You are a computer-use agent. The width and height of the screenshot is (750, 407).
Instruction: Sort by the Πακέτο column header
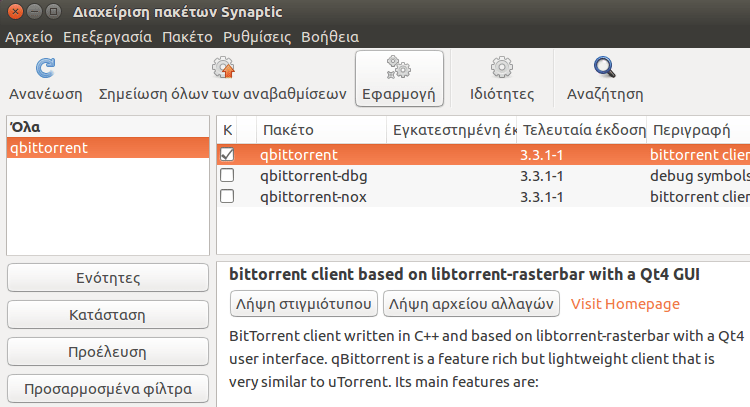(x=321, y=130)
